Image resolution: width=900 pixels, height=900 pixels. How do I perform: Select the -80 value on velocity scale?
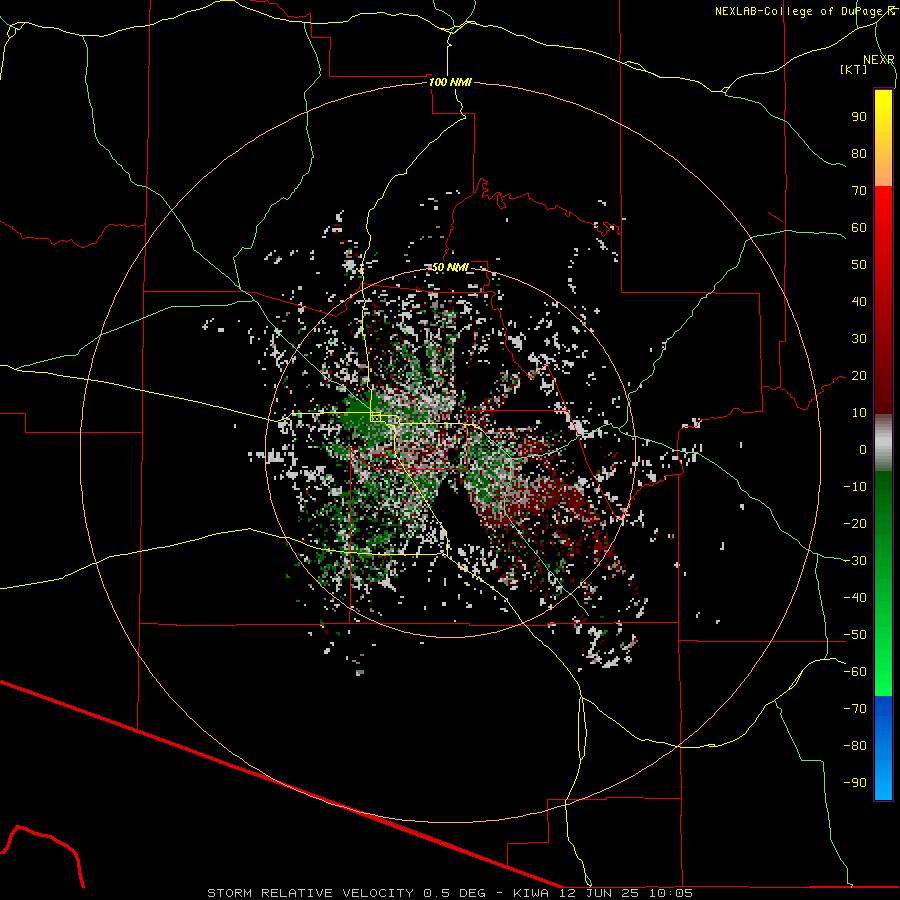point(855,746)
